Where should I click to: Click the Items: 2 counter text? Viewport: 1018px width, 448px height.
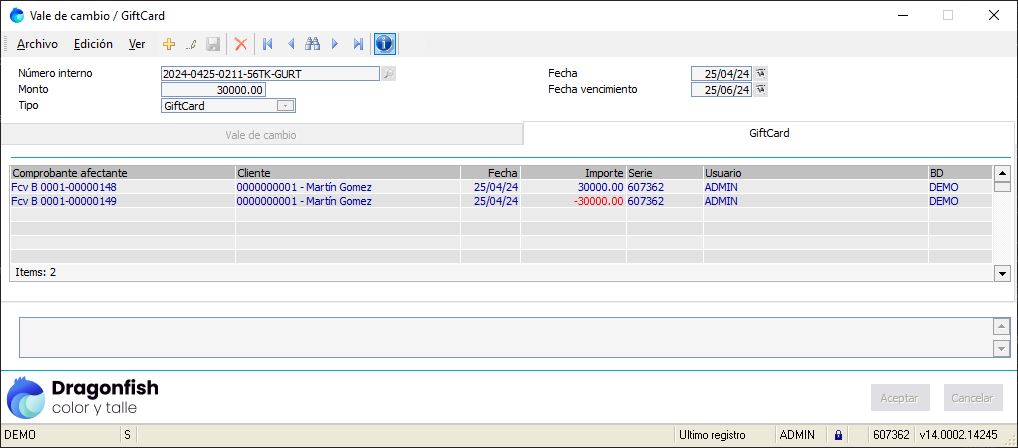click(x=36, y=272)
